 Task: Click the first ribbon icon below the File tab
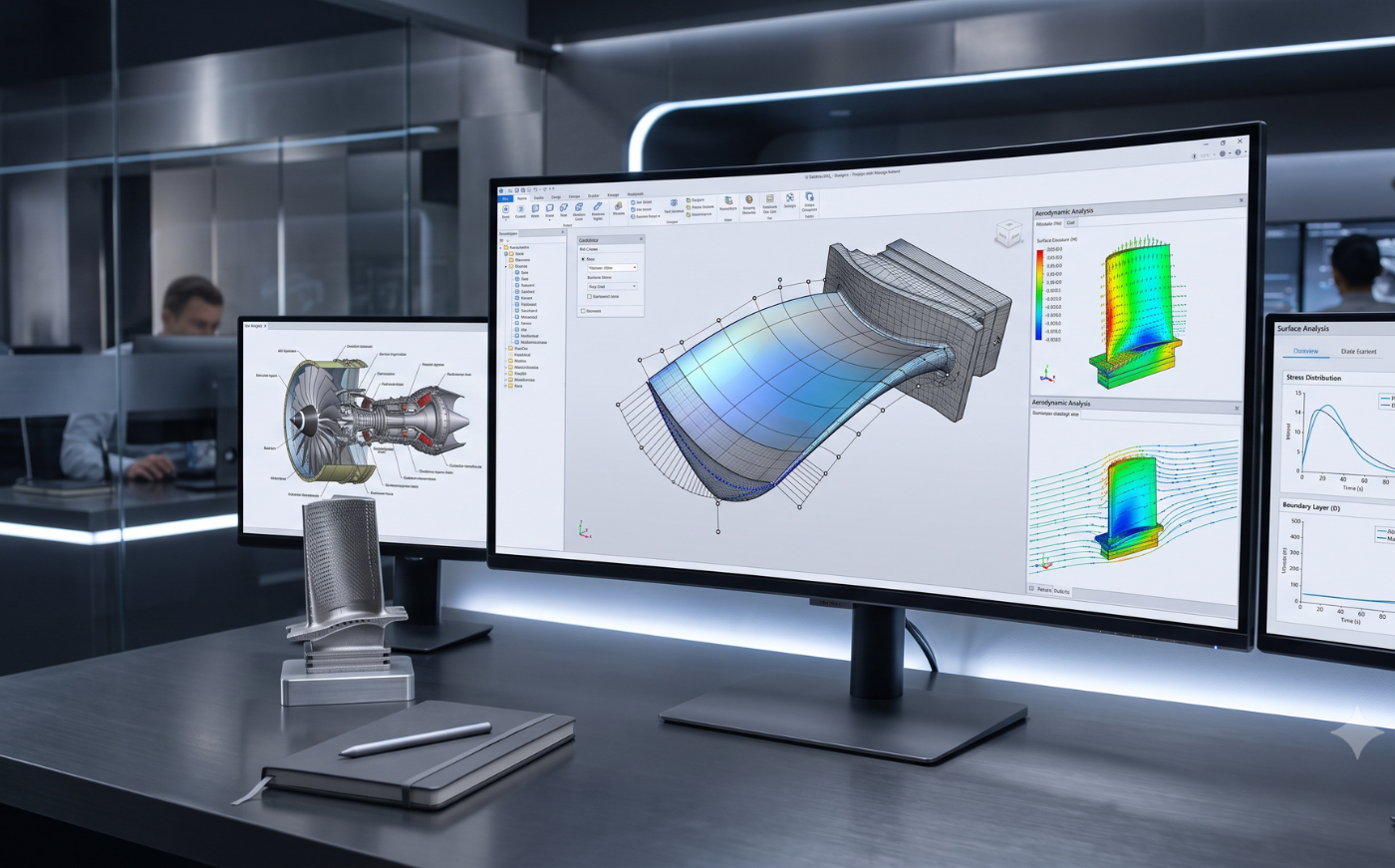pyautogui.click(x=505, y=209)
